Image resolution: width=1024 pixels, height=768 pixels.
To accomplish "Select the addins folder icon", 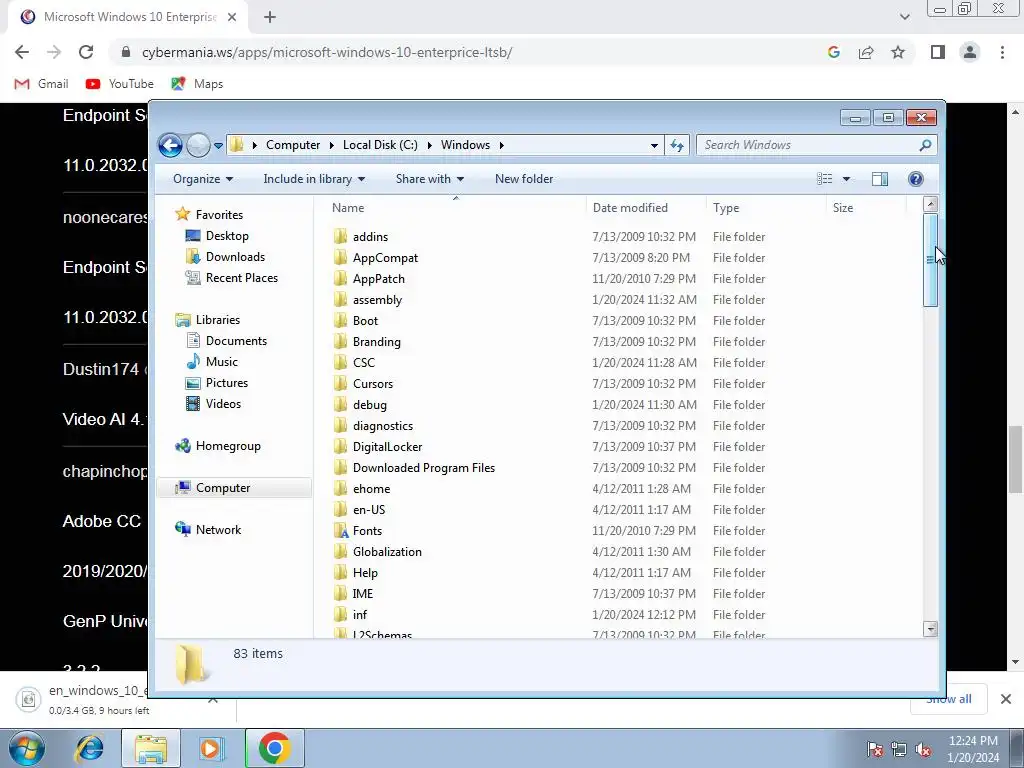I will [340, 236].
